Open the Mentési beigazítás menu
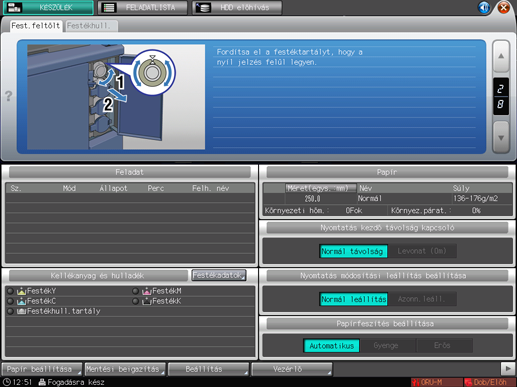This screenshot has width=517, height=387. click(125, 369)
